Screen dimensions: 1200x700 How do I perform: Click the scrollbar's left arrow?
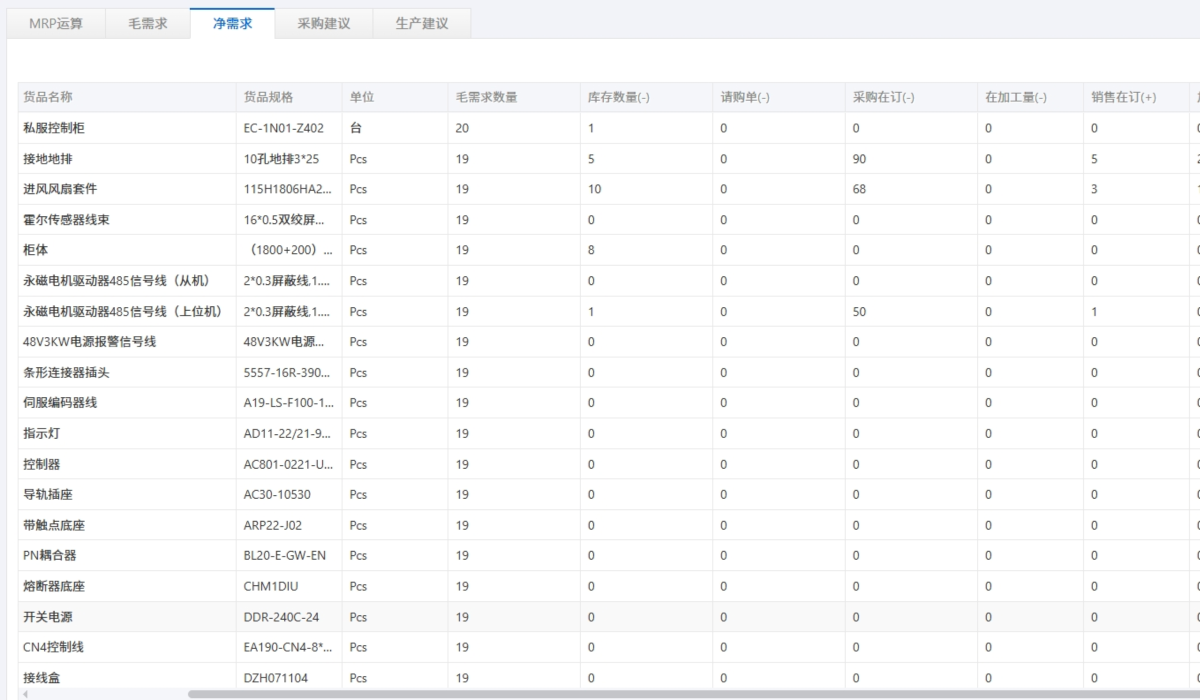pyautogui.click(x=23, y=693)
